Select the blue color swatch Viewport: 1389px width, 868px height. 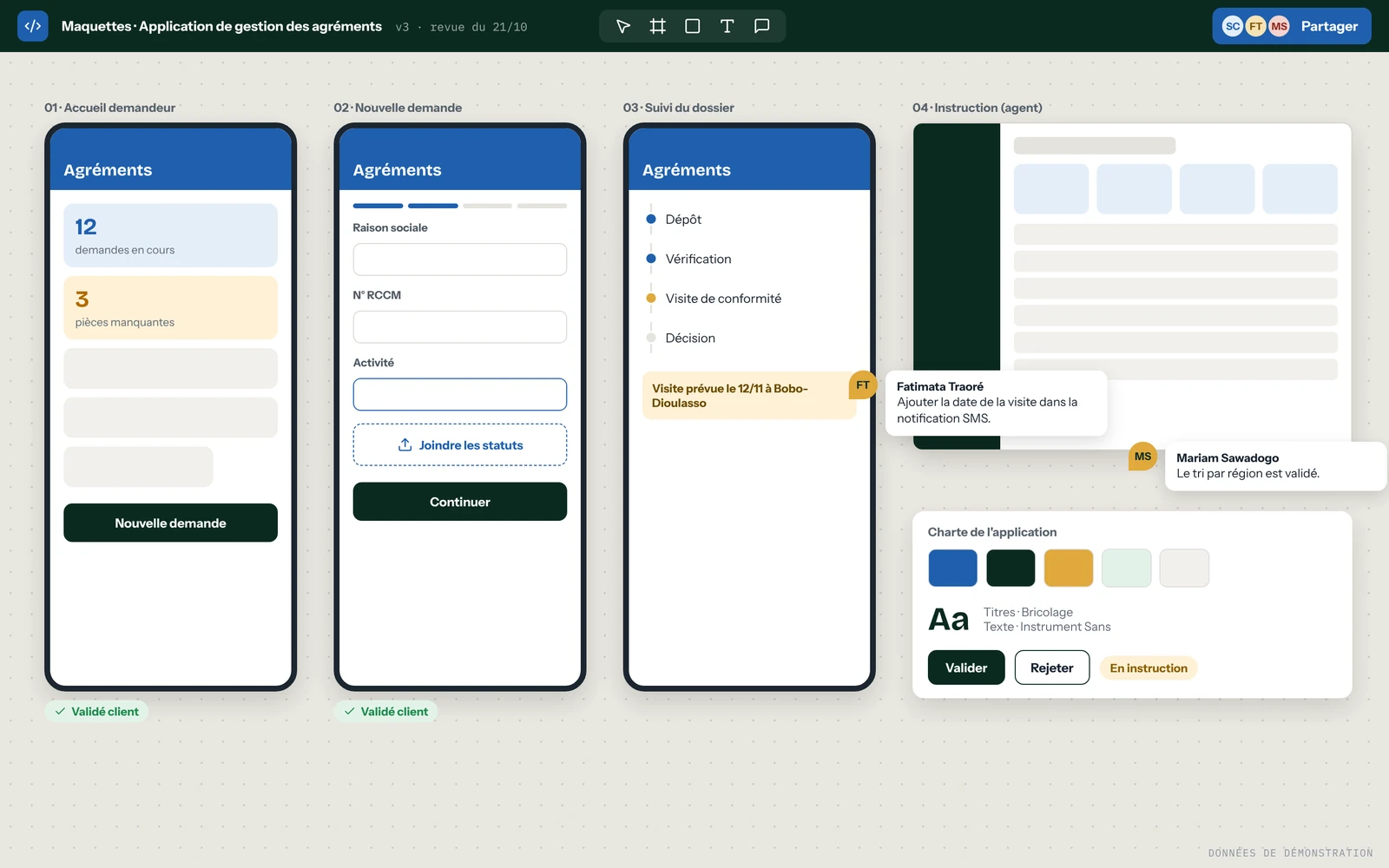click(952, 568)
